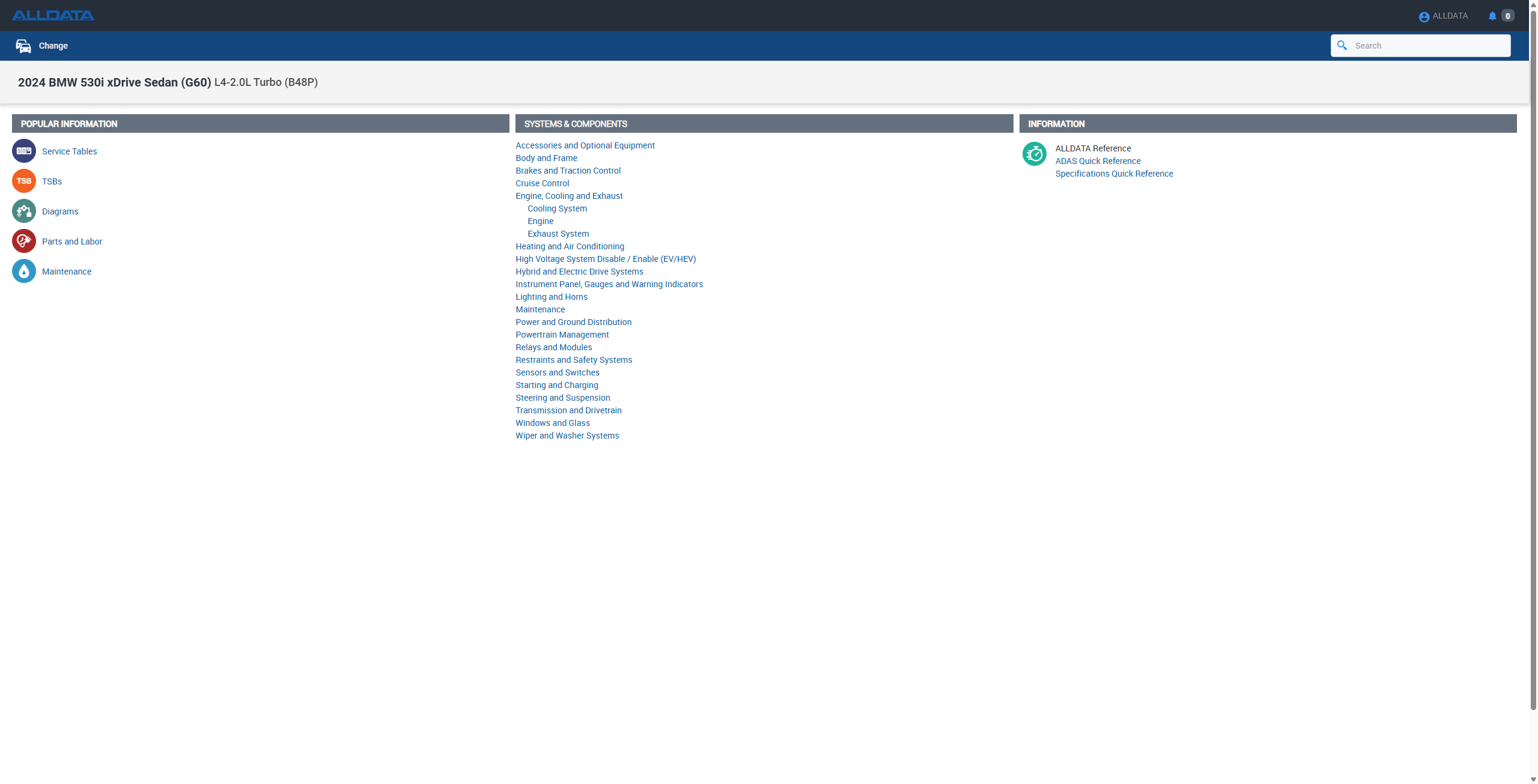Open Engine, Cooling and Exhaust section

tap(568, 196)
